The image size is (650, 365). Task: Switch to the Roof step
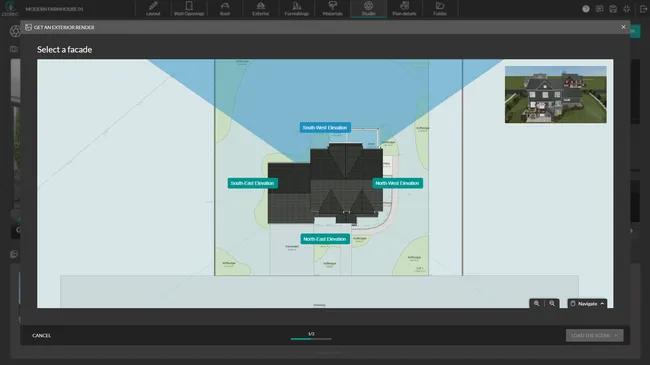225,9
